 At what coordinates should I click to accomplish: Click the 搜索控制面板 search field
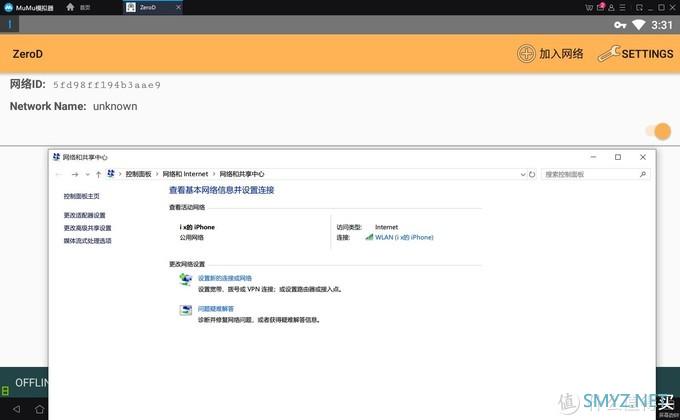pyautogui.click(x=590, y=174)
